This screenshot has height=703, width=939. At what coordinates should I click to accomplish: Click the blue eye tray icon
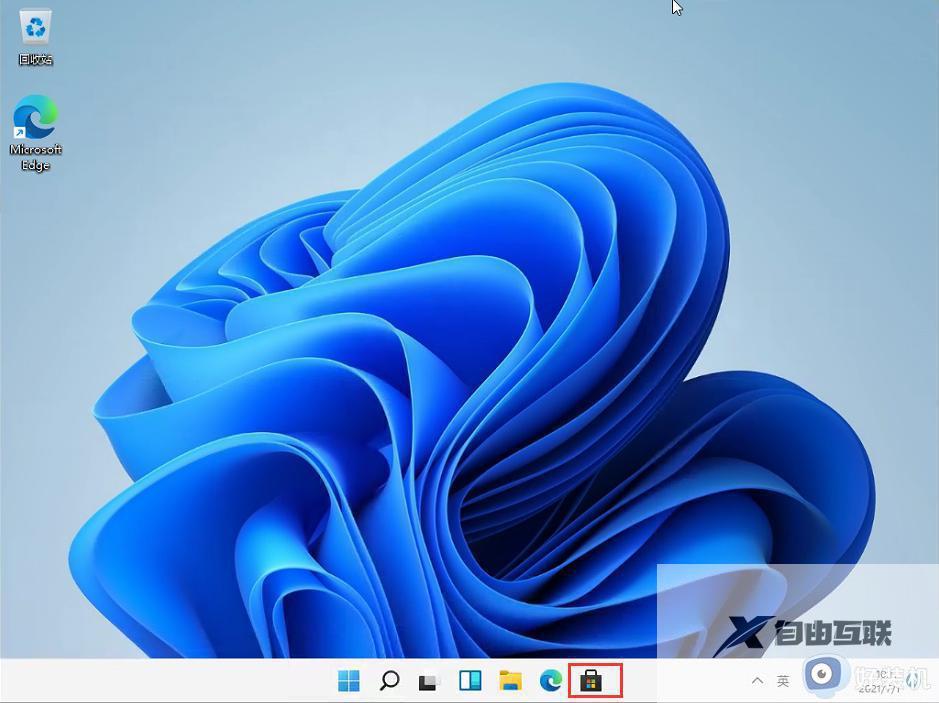[x=823, y=674]
